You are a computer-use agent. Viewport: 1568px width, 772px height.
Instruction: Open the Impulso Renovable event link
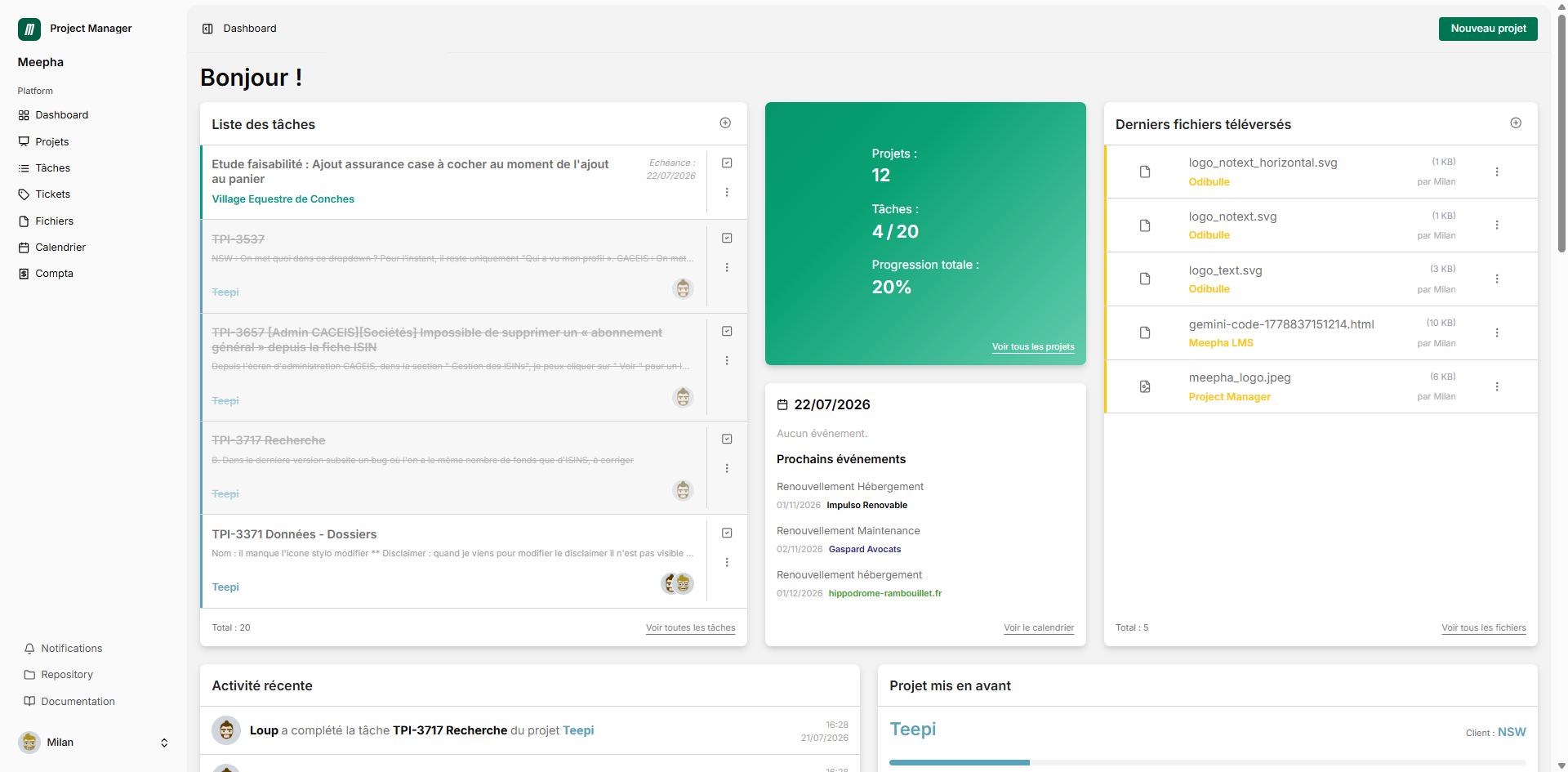click(x=866, y=505)
